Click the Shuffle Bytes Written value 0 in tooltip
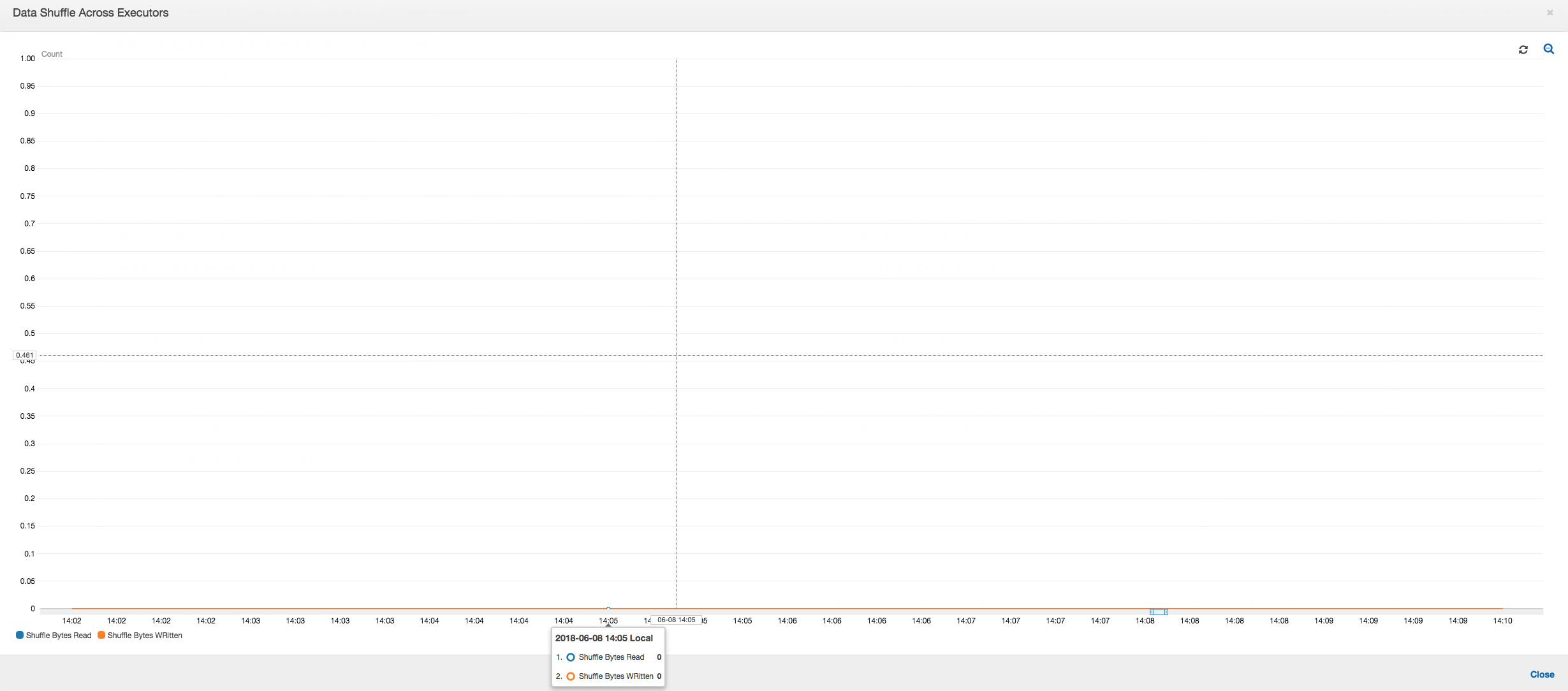This screenshot has height=691, width=1568. 661,676
